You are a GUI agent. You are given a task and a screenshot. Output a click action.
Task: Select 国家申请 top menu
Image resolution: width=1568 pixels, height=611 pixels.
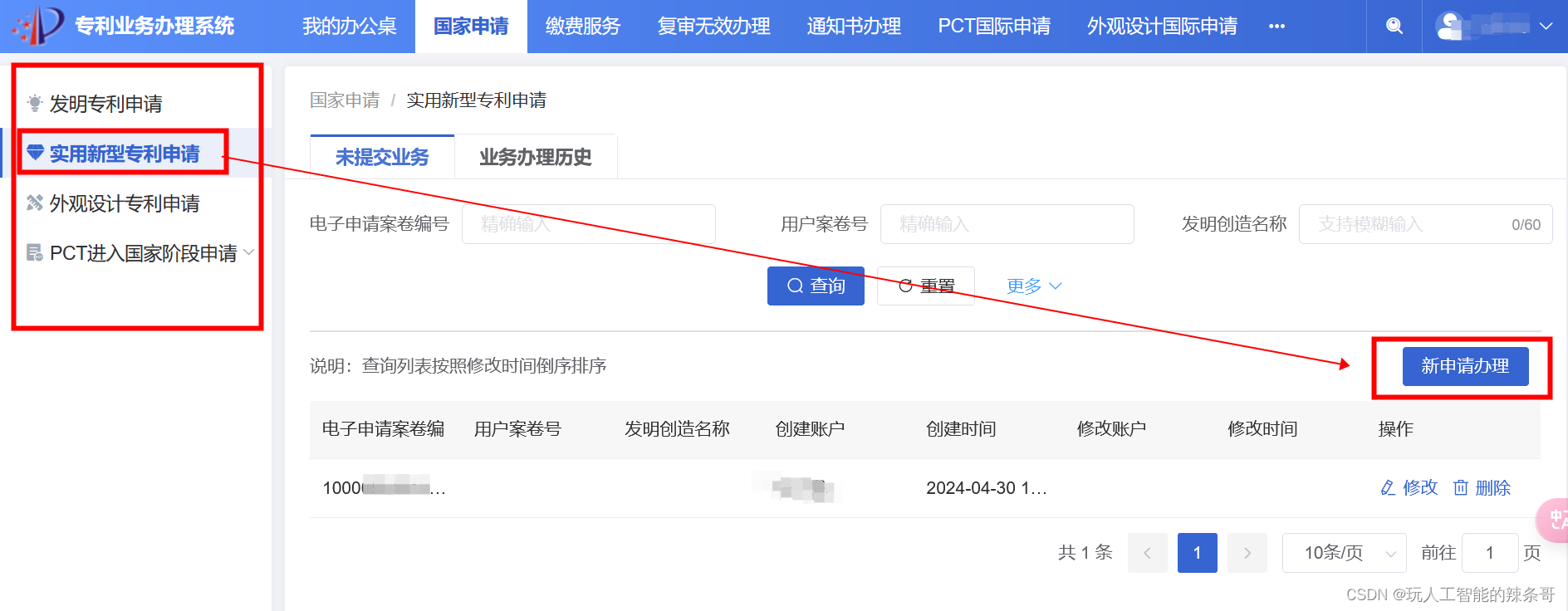click(x=471, y=27)
